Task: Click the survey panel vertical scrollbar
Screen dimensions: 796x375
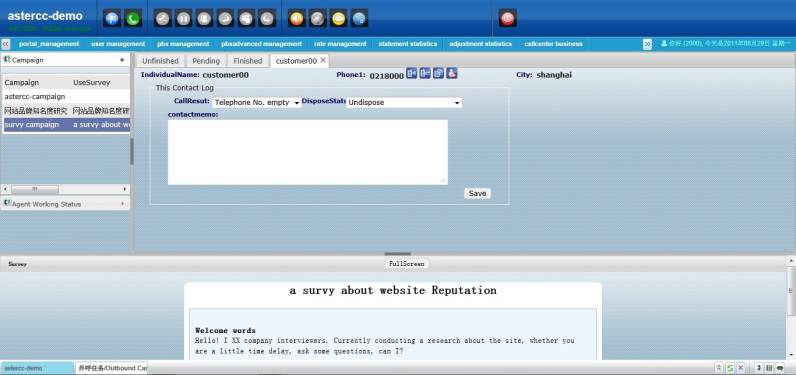Action: pyautogui.click(x=791, y=290)
